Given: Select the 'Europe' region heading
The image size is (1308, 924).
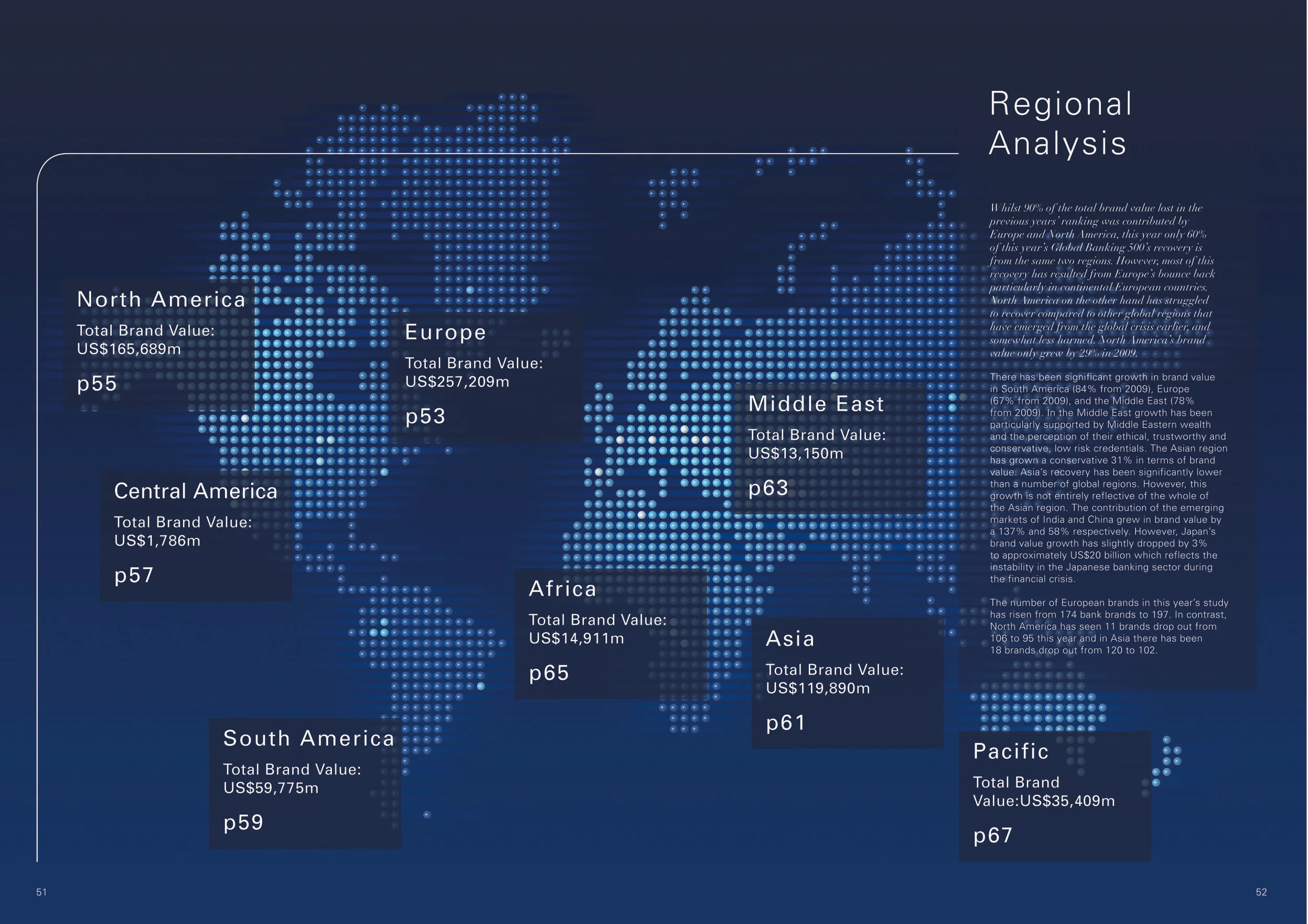Looking at the screenshot, I should pyautogui.click(x=445, y=333).
